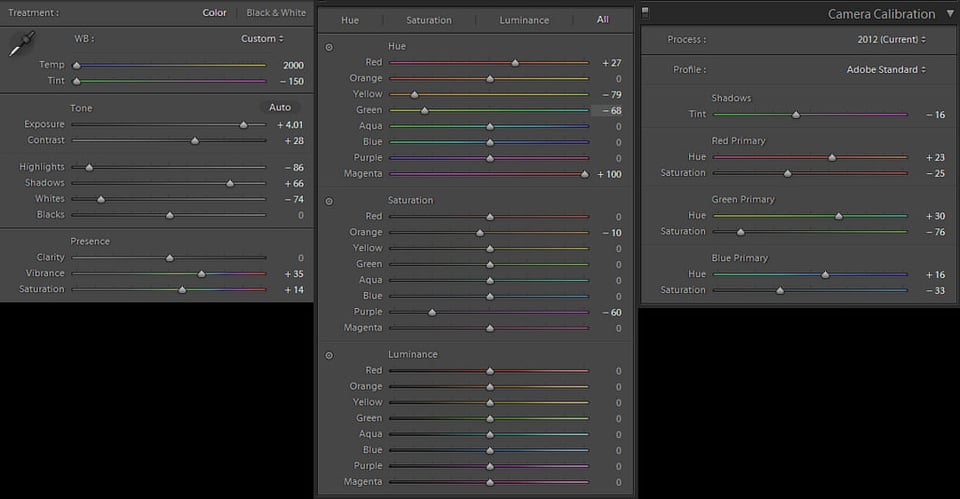Activate Luminance targeted adjustment tool
960x499 pixels.
[x=329, y=356]
